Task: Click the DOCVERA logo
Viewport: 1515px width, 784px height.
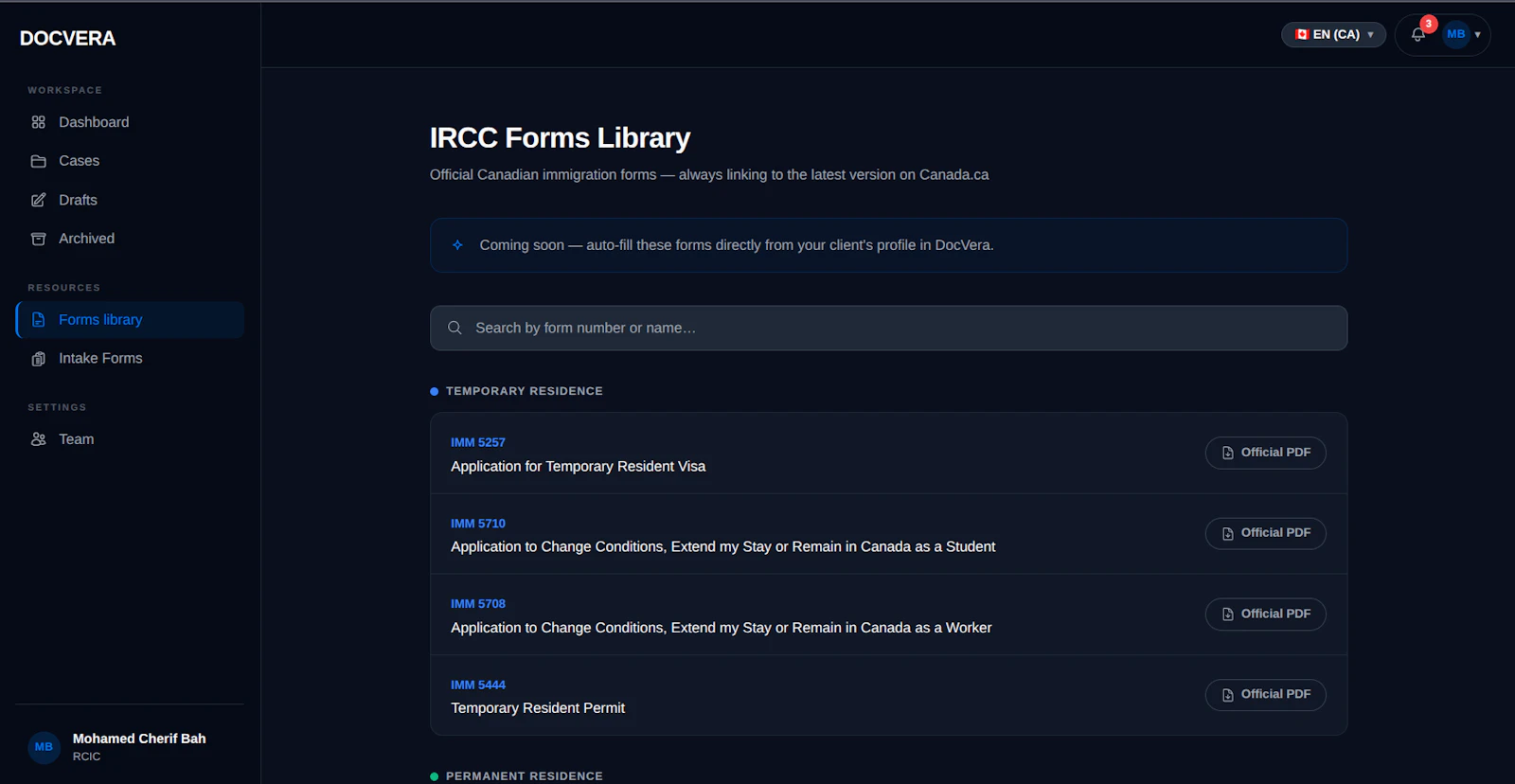Action: pos(67,38)
